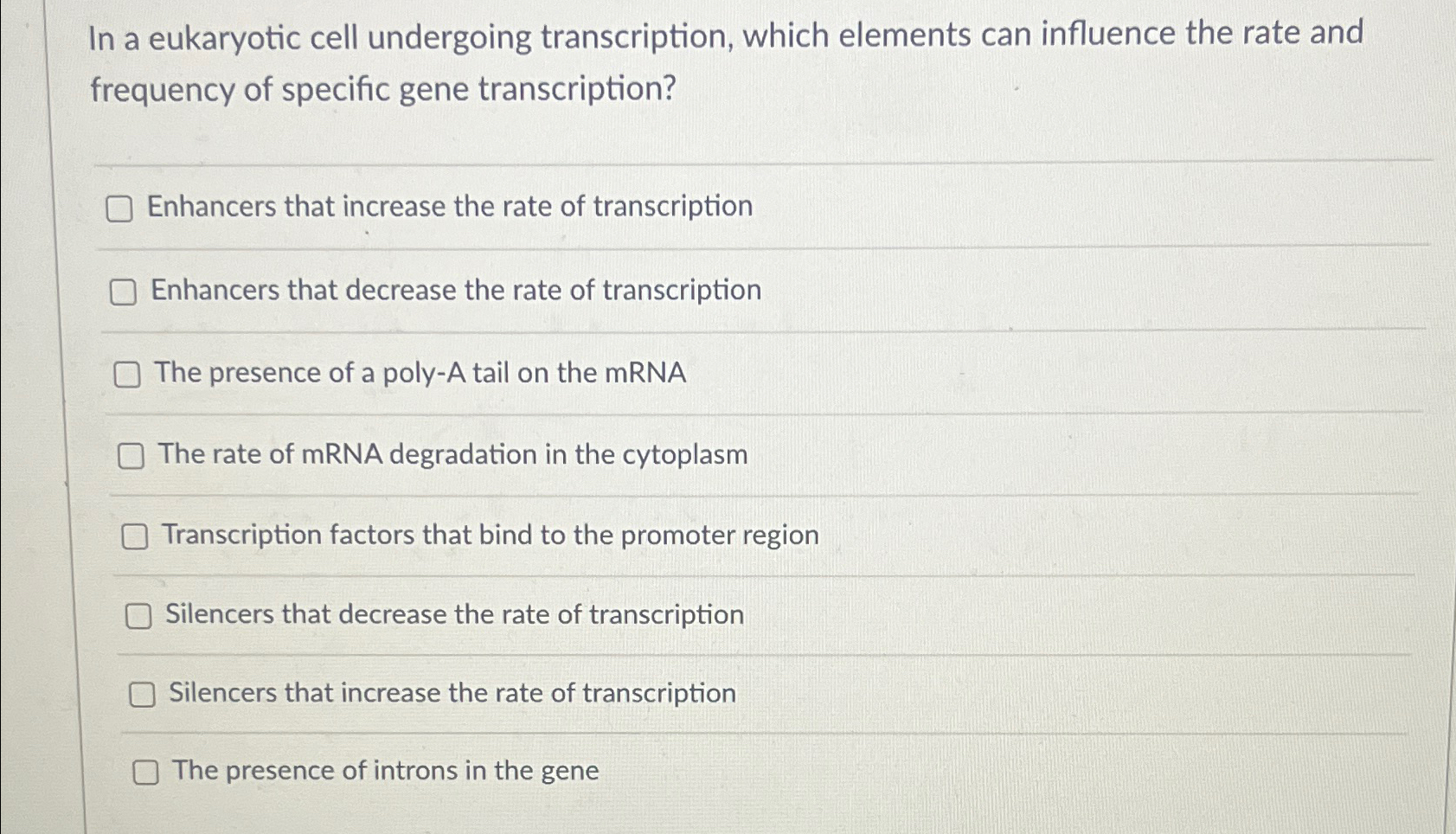Check 'Silencers that decrease the rate of transcription'

(x=139, y=616)
